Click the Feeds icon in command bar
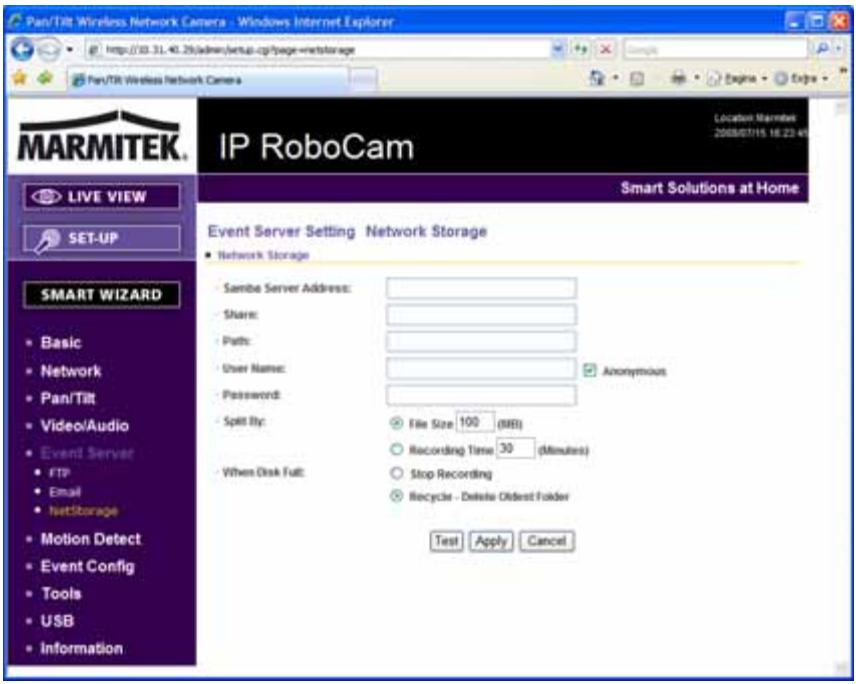The width and height of the screenshot is (856, 684). [x=637, y=79]
